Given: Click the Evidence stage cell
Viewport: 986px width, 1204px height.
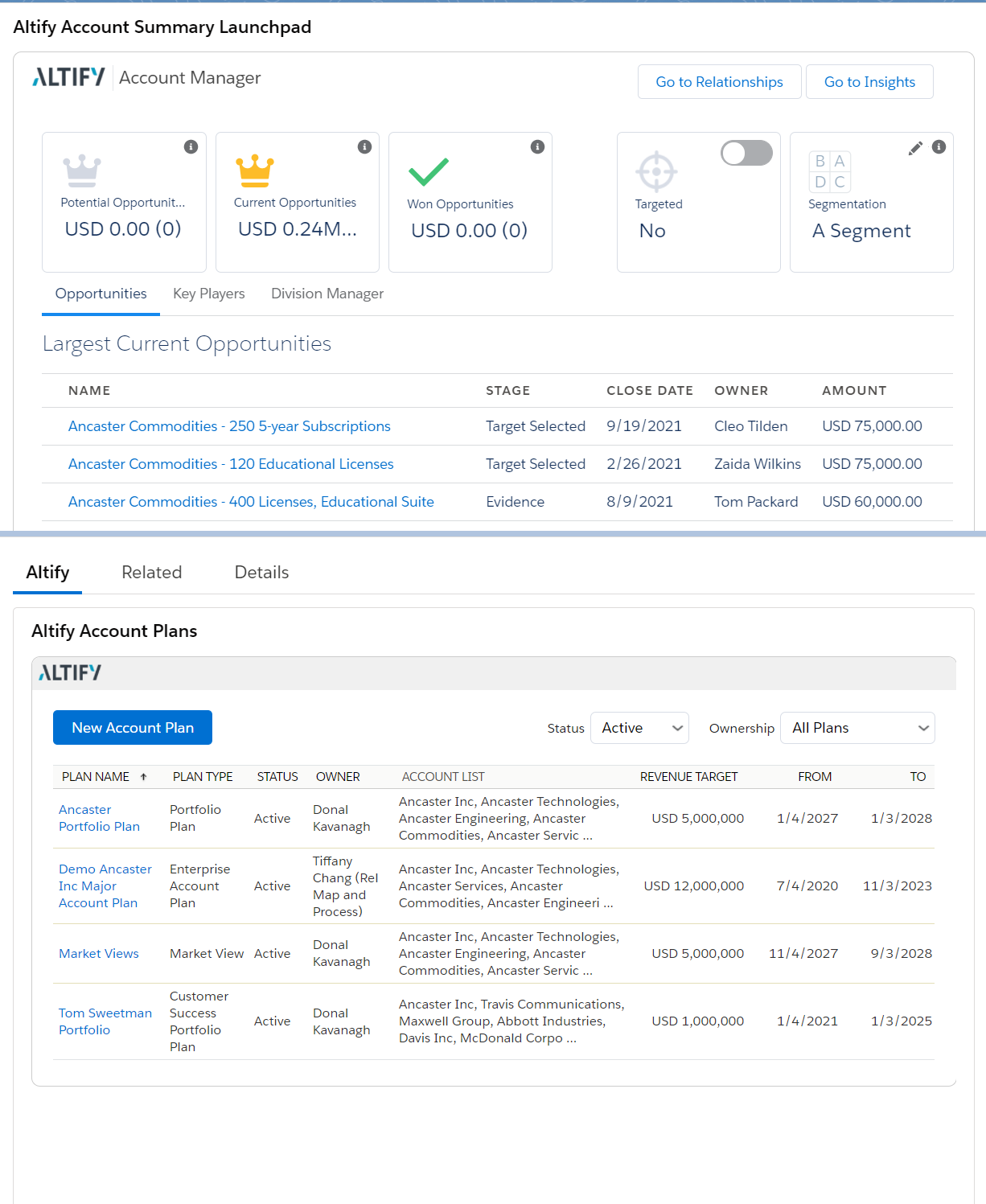Looking at the screenshot, I should (516, 502).
